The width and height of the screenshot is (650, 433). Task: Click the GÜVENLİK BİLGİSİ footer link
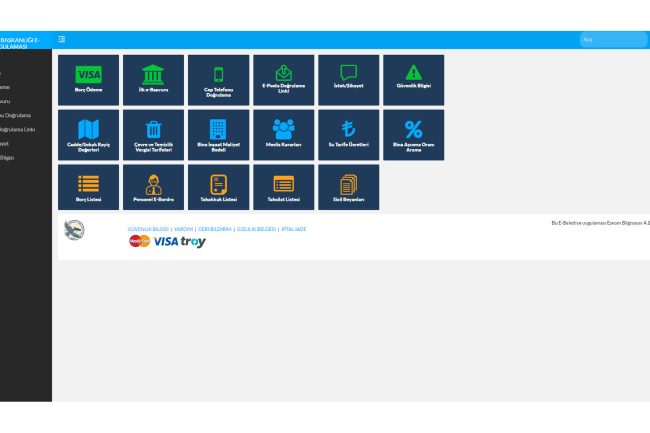click(148, 229)
